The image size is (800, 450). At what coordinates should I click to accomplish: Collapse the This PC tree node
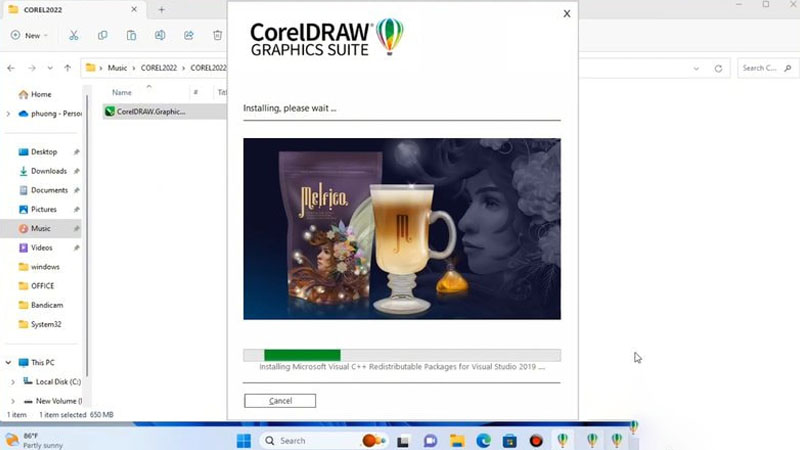pos(10,362)
